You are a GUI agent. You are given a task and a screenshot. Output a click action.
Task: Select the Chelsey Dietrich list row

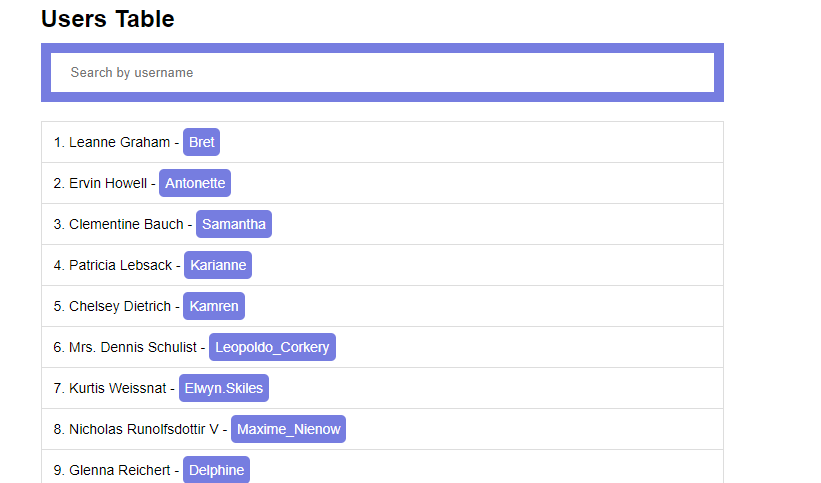pos(120,306)
